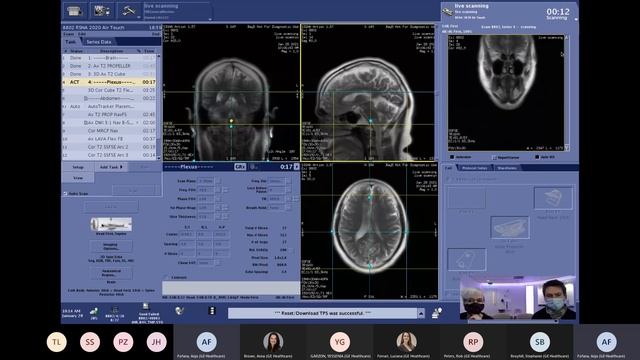Switch to the third tab, right panel
This screenshot has height=360, width=640.
coord(507,168)
